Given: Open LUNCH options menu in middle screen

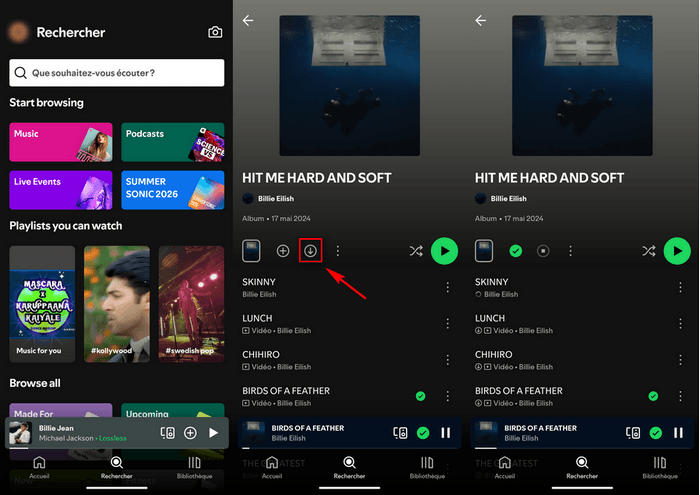Looking at the screenshot, I should point(448,324).
